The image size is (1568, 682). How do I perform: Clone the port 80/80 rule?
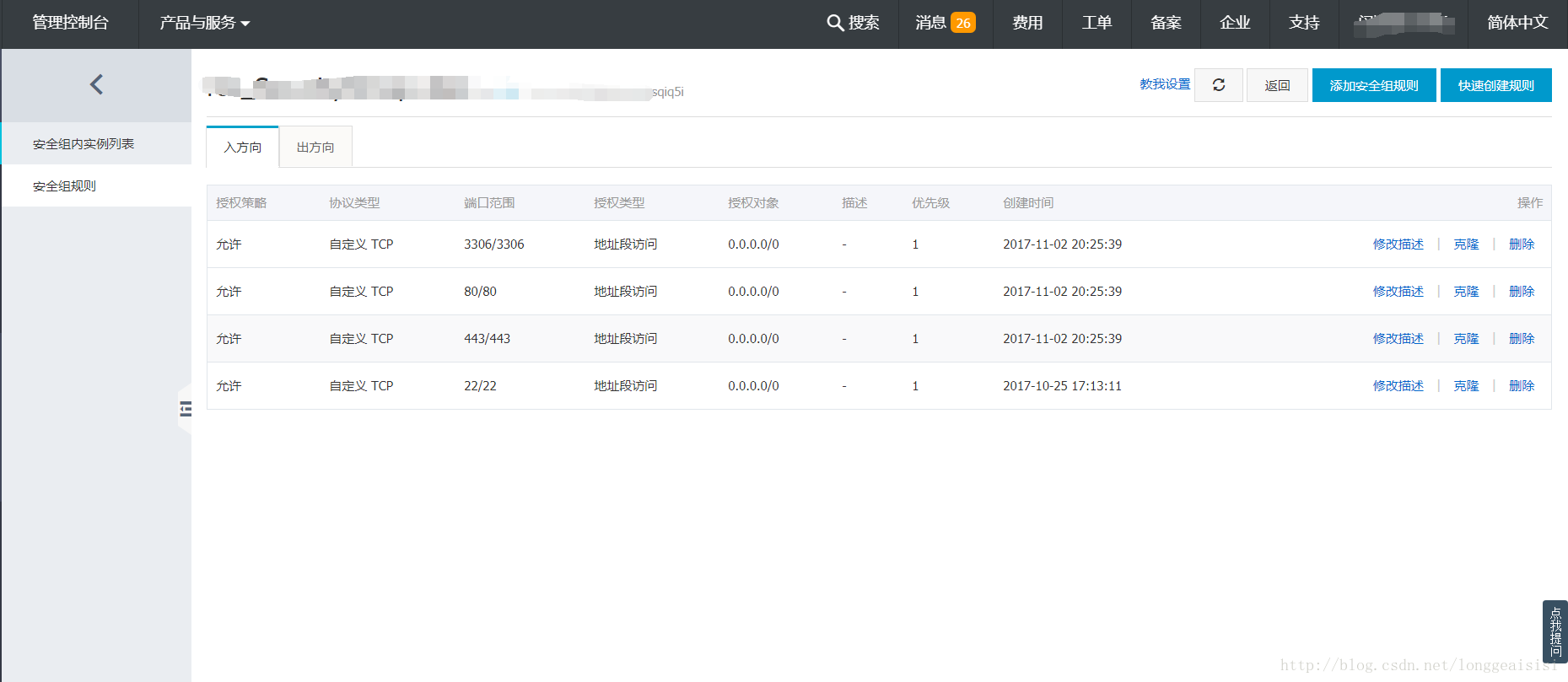point(1466,292)
